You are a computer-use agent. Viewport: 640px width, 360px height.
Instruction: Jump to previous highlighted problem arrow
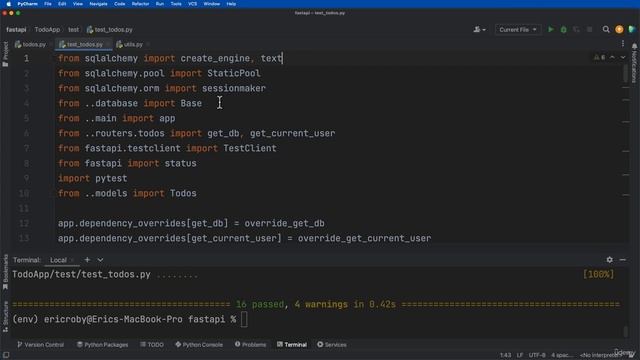tap(612, 58)
